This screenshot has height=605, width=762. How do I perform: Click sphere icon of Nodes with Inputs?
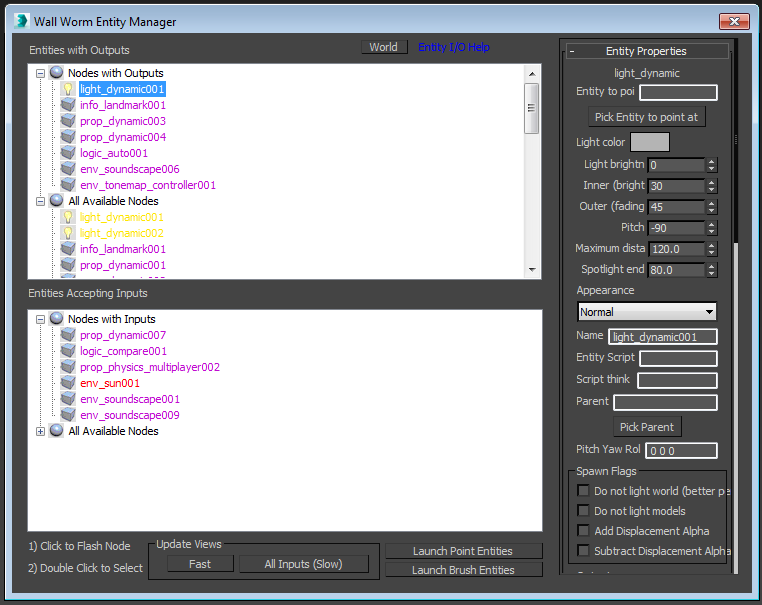point(56,319)
